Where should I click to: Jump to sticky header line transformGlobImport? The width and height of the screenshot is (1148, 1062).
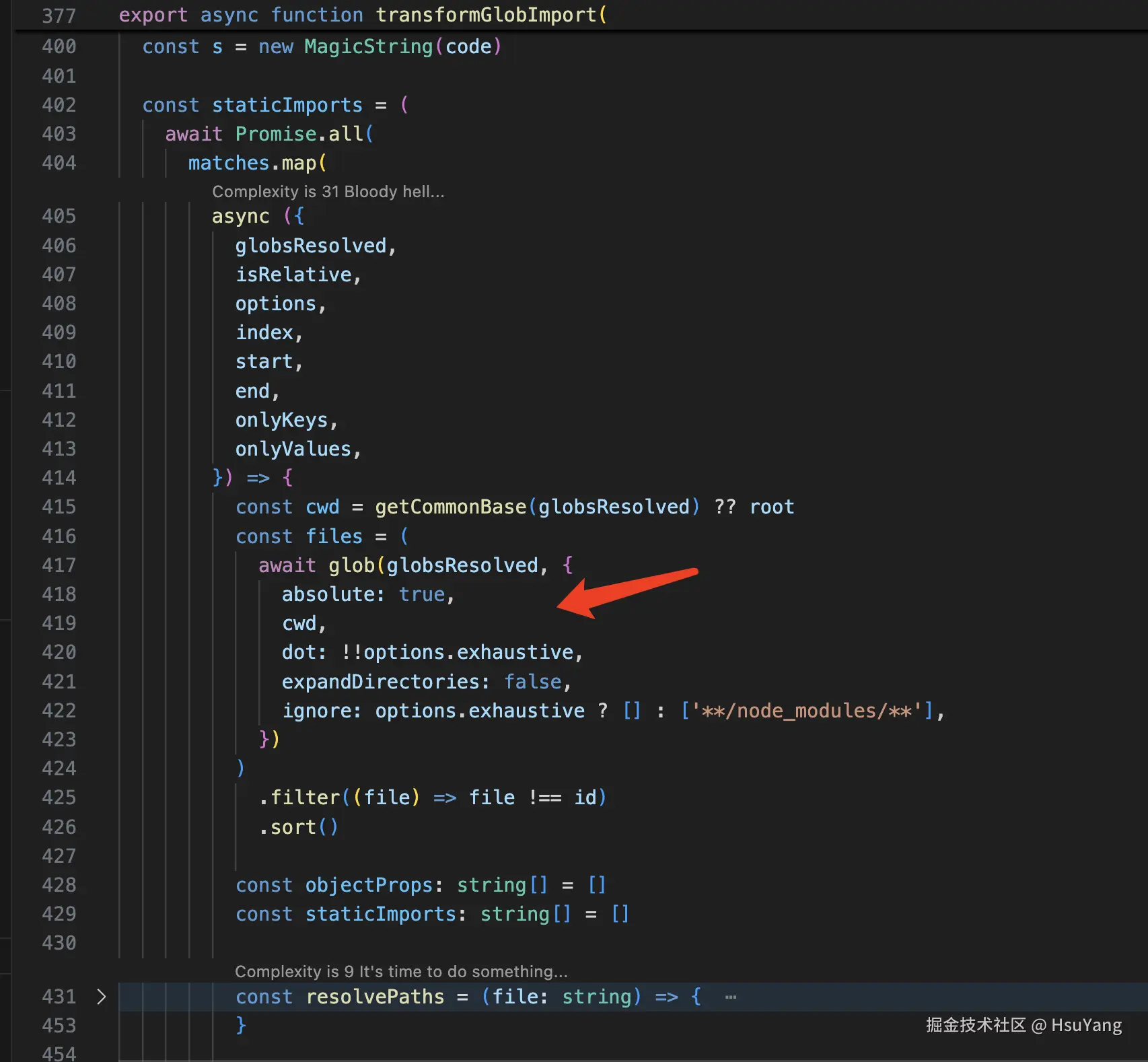(x=487, y=15)
